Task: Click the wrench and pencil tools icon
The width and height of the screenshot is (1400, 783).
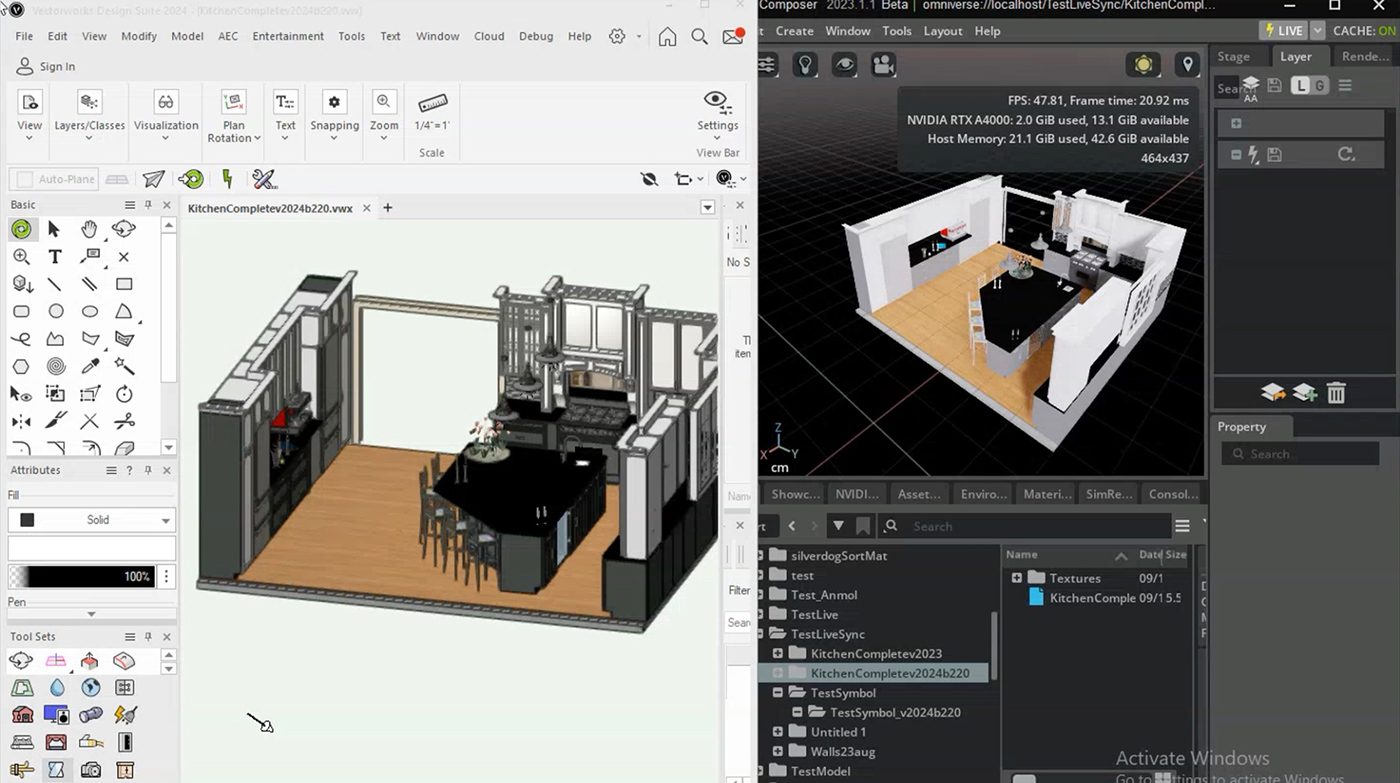Action: [x=264, y=179]
